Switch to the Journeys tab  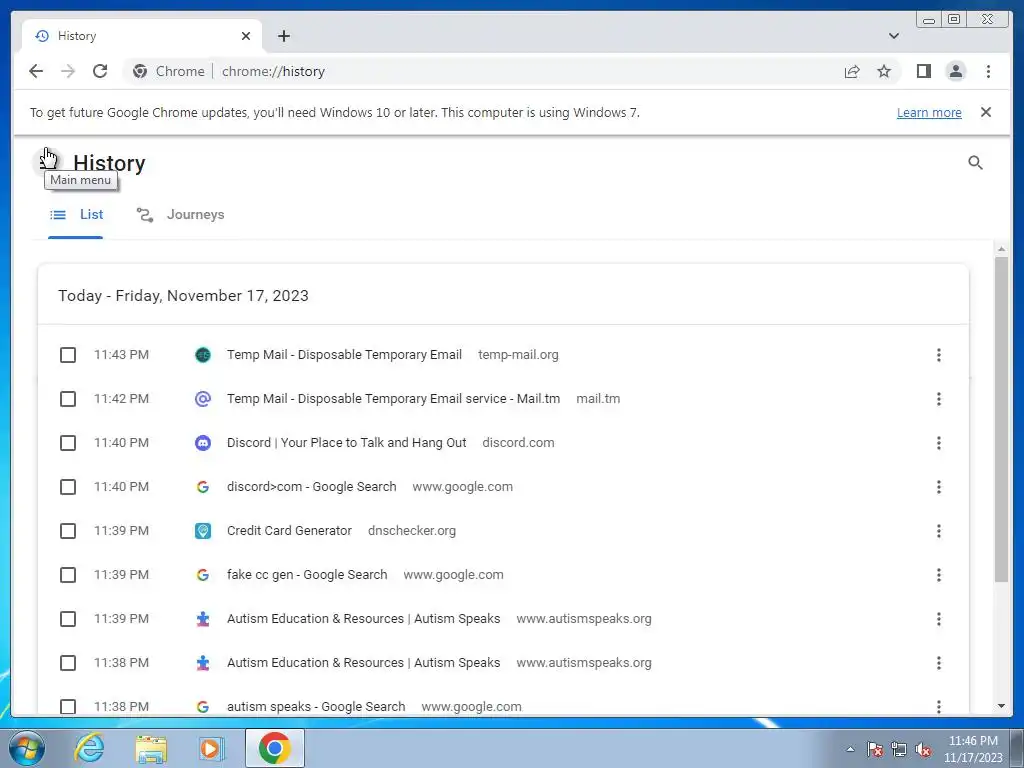180,215
